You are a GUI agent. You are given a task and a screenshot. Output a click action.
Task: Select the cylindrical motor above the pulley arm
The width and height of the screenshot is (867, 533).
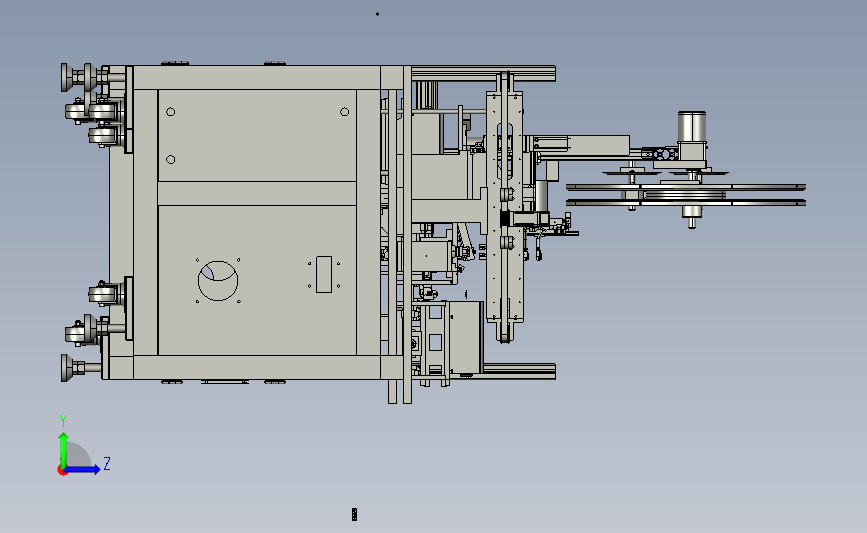[692, 127]
